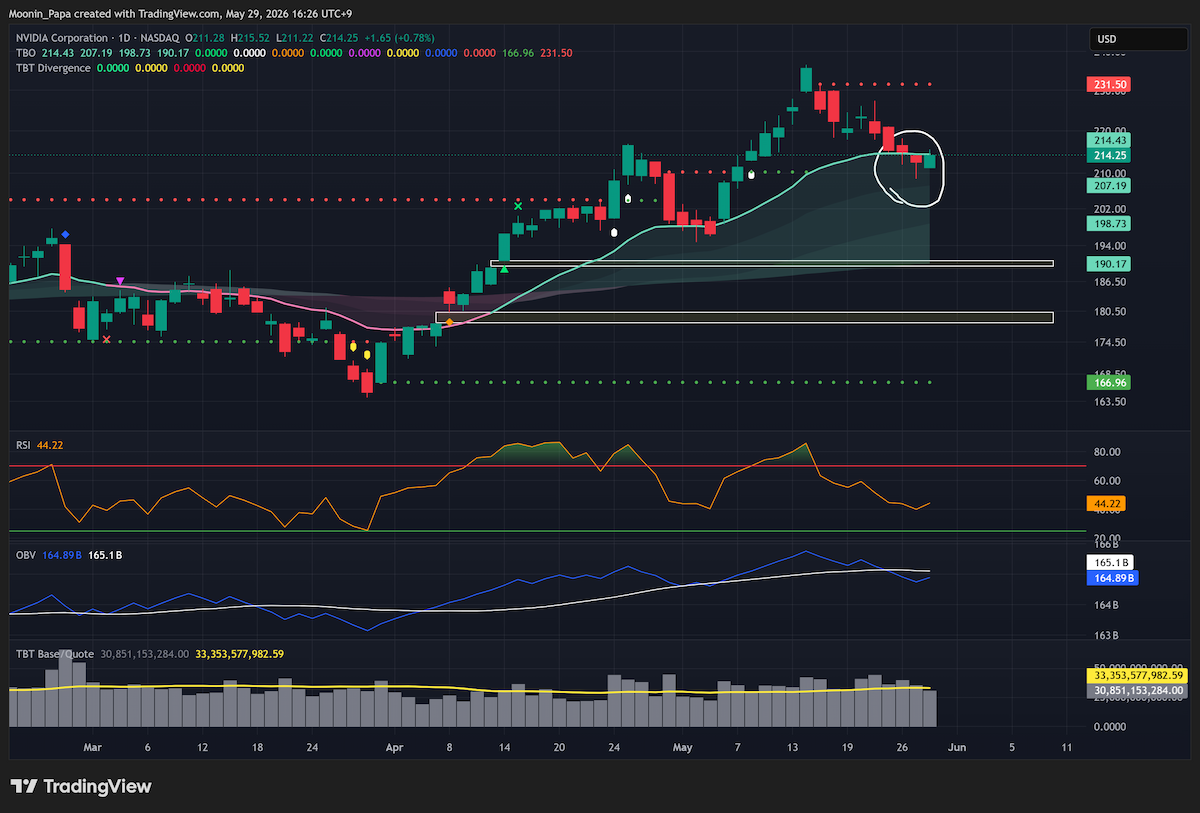The height and width of the screenshot is (813, 1200).
Task: Click the upper white rectangle zone near 190
Action: pyautogui.click(x=772, y=264)
